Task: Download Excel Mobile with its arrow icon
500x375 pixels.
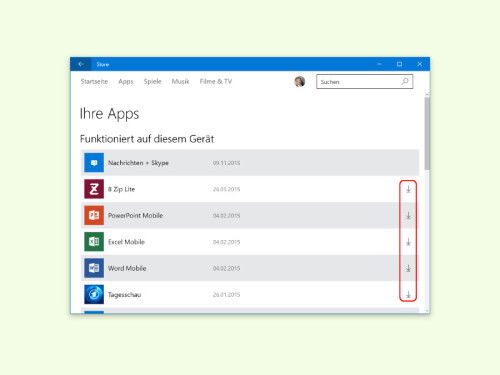Action: (408, 242)
